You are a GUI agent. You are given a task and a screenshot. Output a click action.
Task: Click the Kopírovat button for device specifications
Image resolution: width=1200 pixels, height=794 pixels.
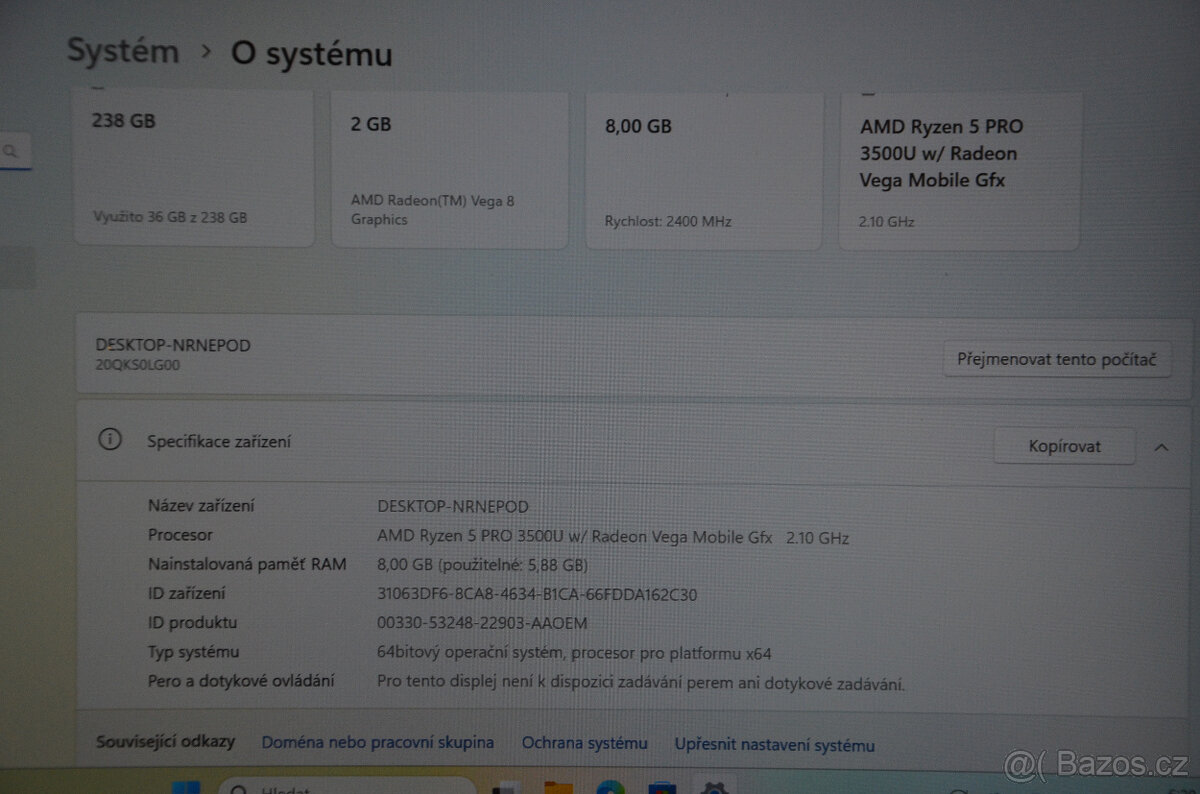(x=1064, y=446)
